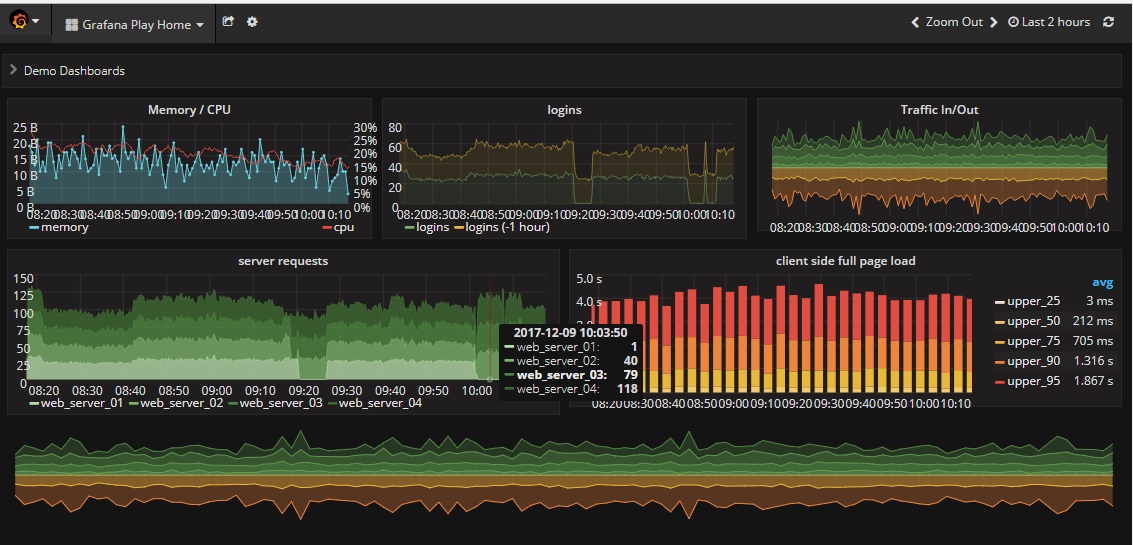The image size is (1133, 545).
Task: Click the logins panel title
Action: (x=564, y=110)
